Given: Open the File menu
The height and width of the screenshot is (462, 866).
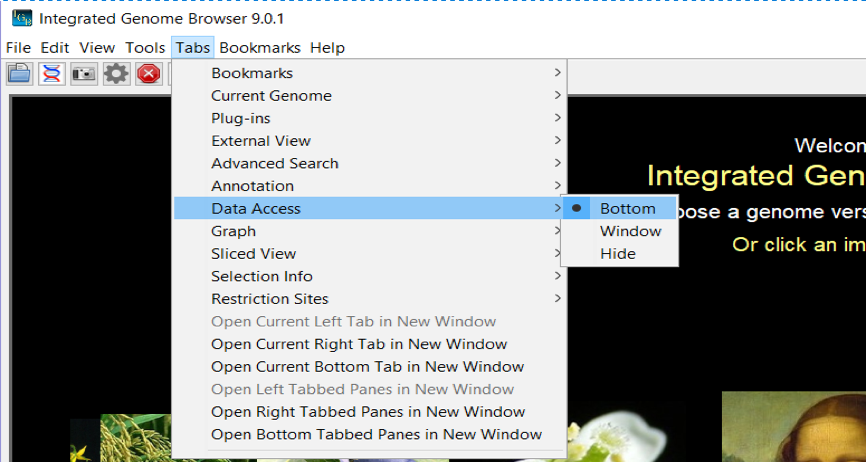Looking at the screenshot, I should [x=18, y=47].
